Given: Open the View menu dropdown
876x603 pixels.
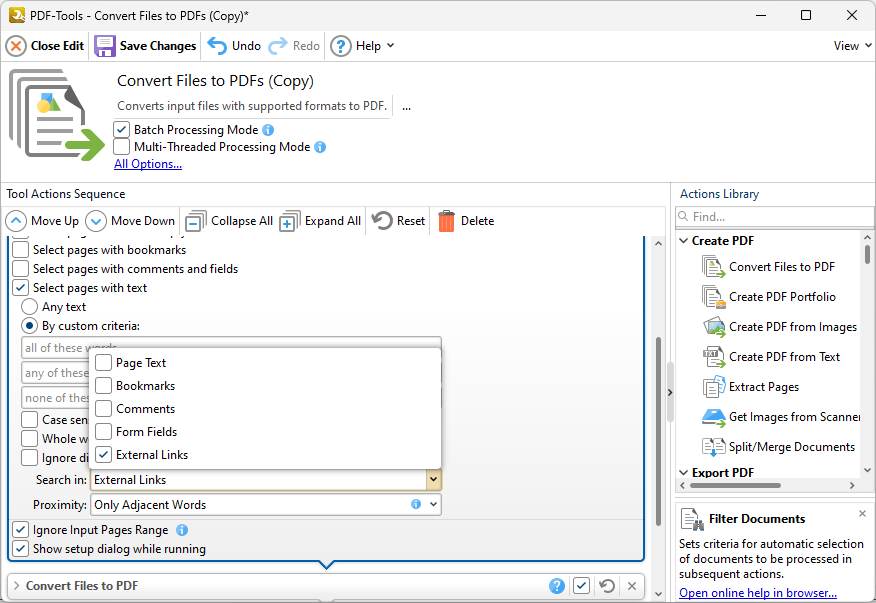Looking at the screenshot, I should coord(853,46).
